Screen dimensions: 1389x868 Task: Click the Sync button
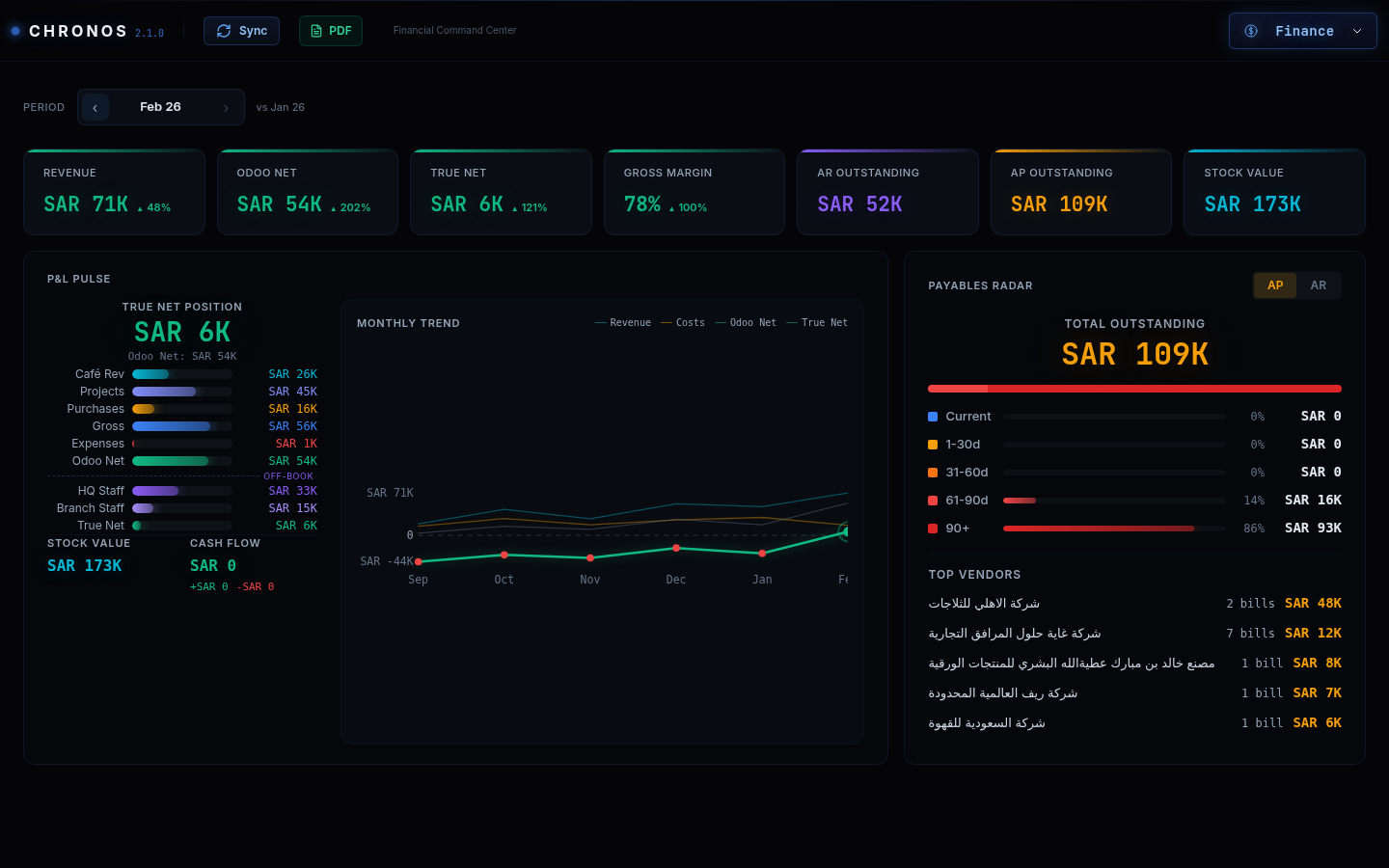[241, 30]
